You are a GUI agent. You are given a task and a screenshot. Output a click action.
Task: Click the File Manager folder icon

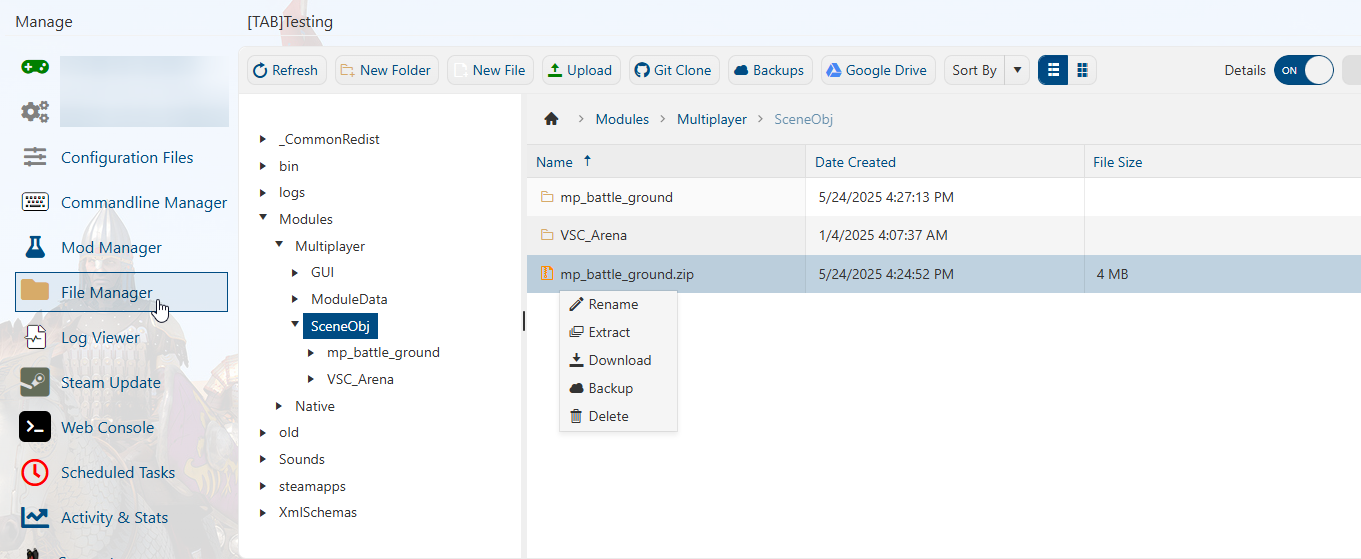[35, 291]
